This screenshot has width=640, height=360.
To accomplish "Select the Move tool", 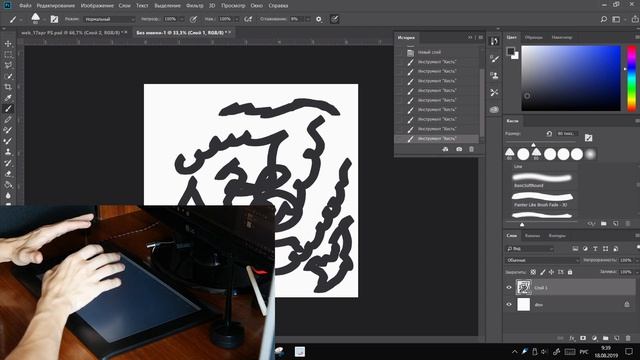I will (x=8, y=44).
